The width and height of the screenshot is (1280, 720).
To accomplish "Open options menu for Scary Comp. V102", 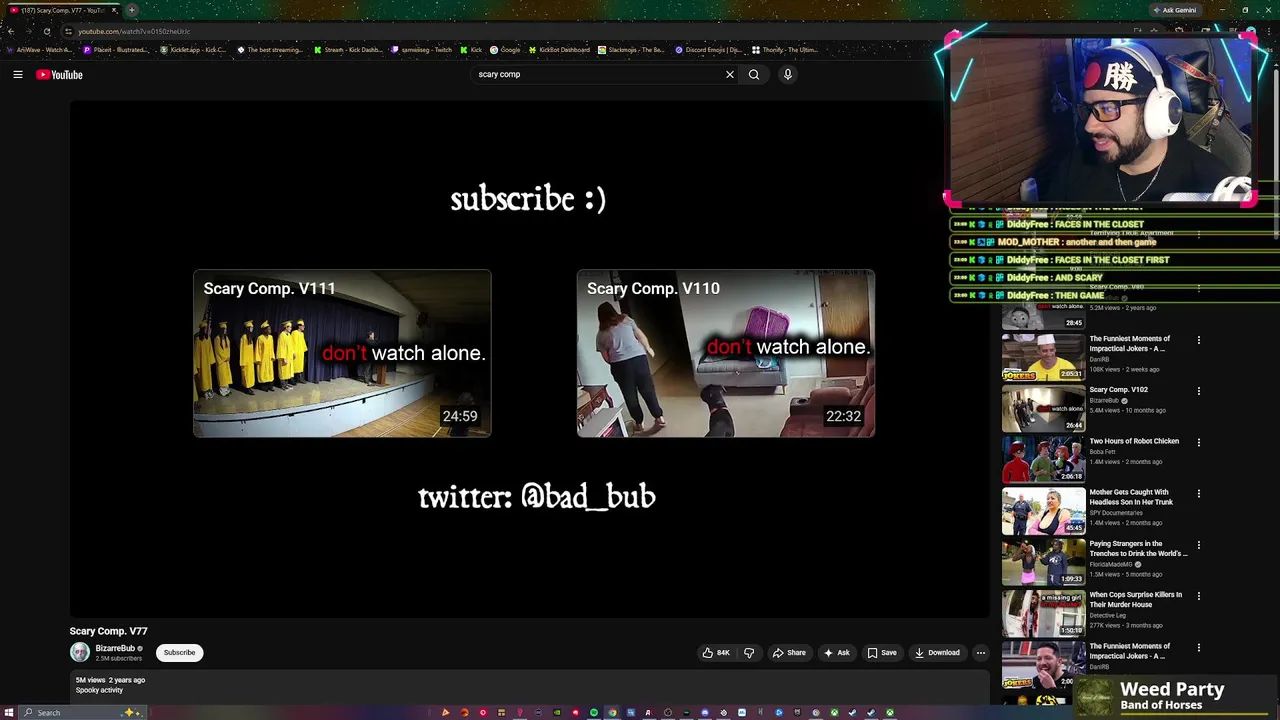I will coord(1199,391).
